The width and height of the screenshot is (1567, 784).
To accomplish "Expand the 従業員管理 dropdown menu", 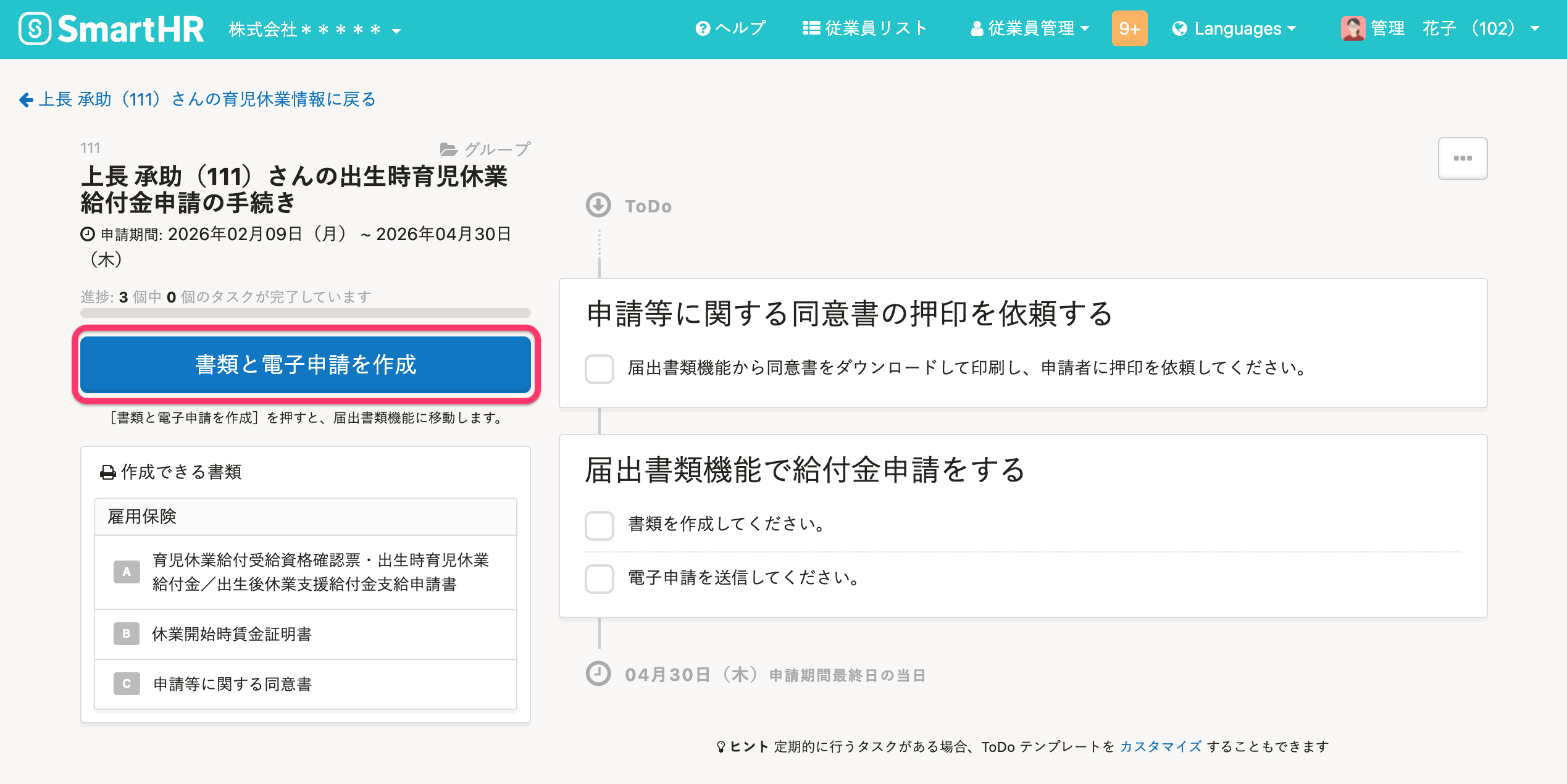I will (x=1030, y=29).
